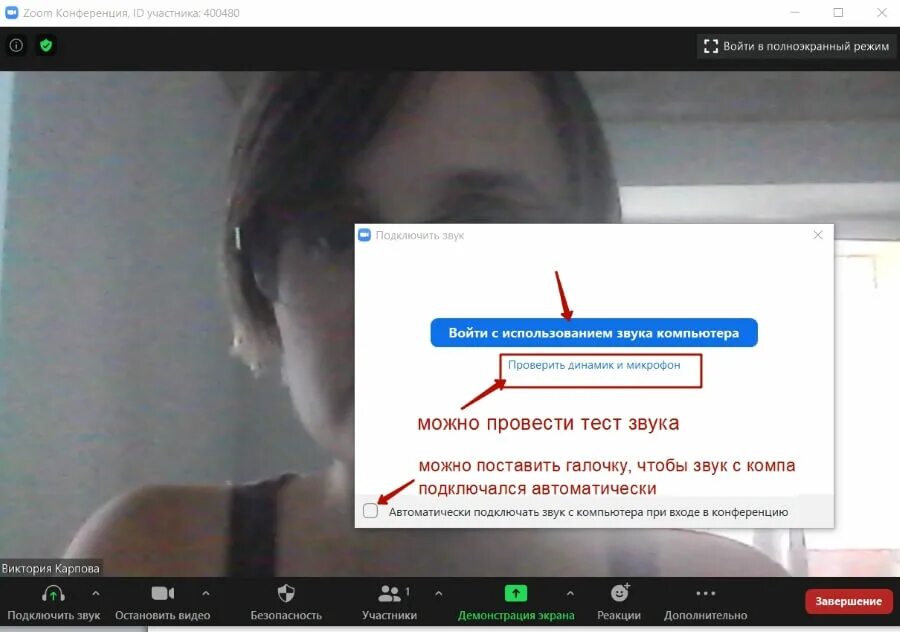Open the More options dots icon
The width and height of the screenshot is (900, 632).
[705, 594]
